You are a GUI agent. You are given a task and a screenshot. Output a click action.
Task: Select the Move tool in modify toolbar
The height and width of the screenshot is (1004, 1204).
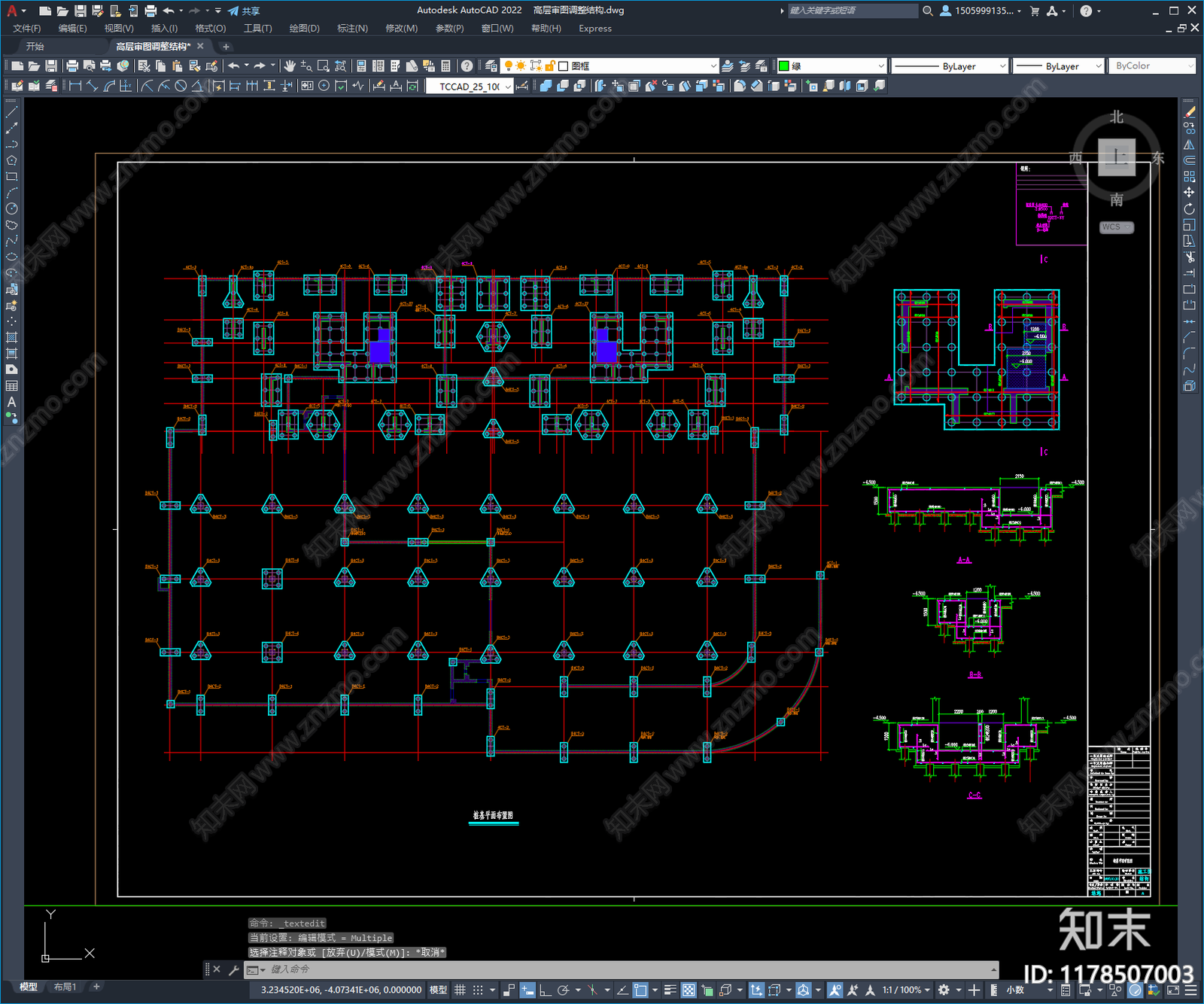pyautogui.click(x=1189, y=193)
